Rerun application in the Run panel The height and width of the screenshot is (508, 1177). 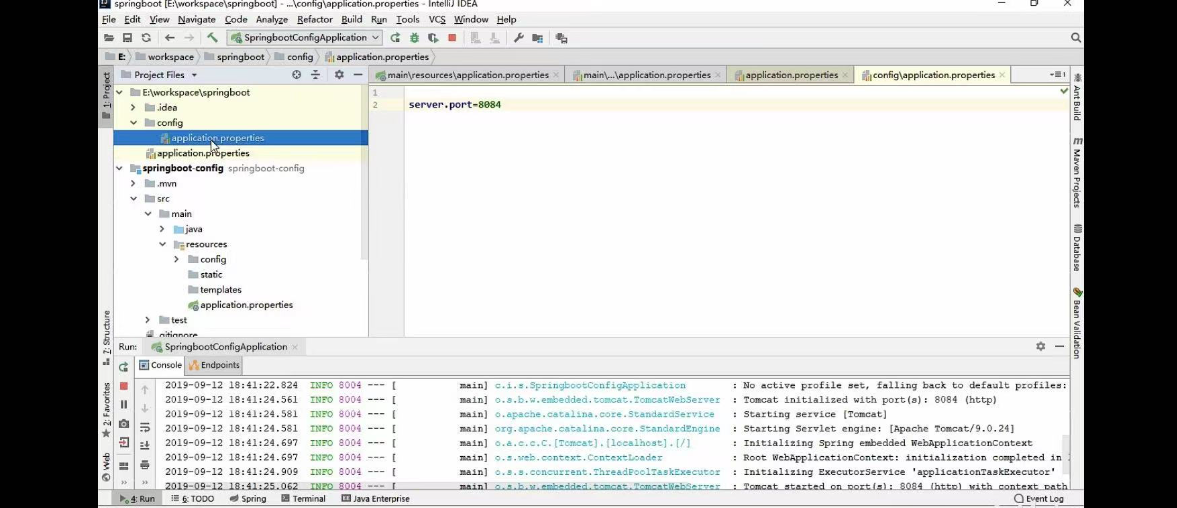point(124,367)
